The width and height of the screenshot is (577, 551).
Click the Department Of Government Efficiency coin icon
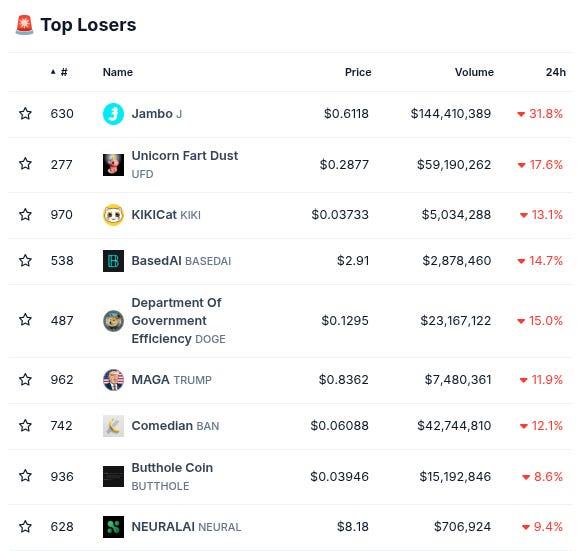click(113, 321)
